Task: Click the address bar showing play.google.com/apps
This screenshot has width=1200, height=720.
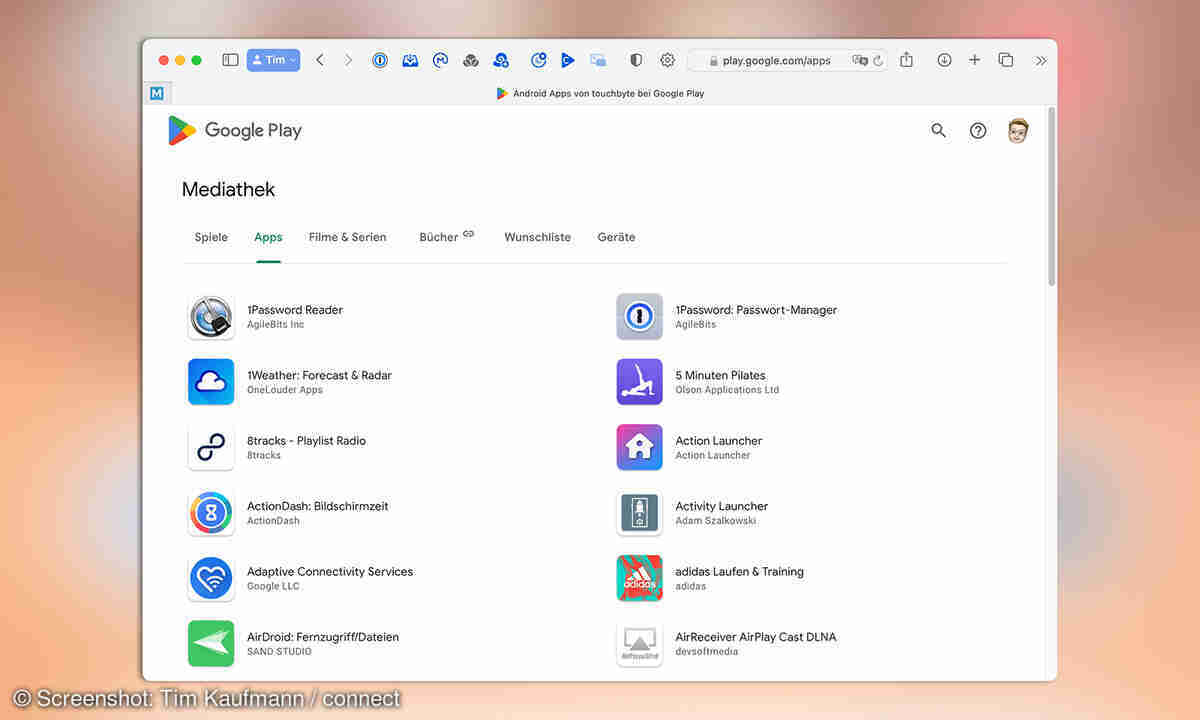Action: pyautogui.click(x=776, y=60)
